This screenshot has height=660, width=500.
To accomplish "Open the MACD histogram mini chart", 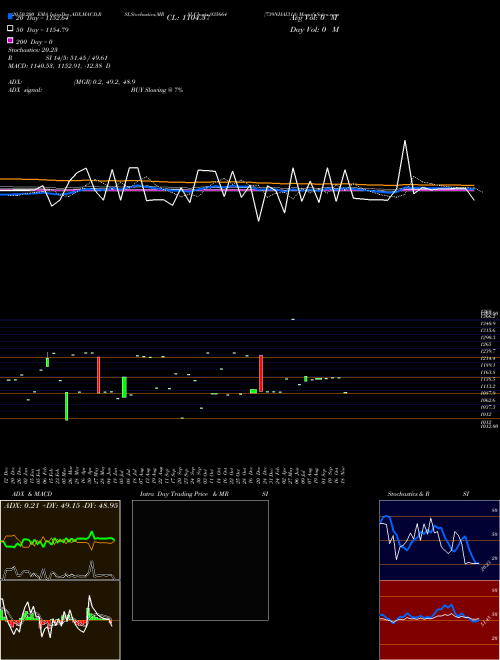I will 60,620.
